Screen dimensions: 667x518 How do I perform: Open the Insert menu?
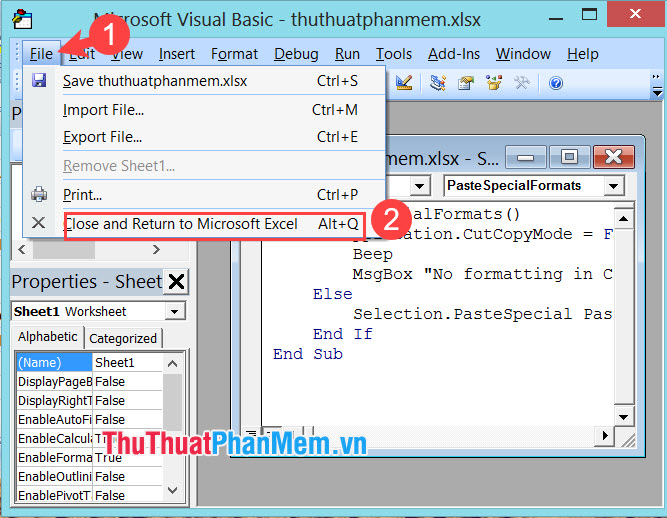tap(177, 54)
